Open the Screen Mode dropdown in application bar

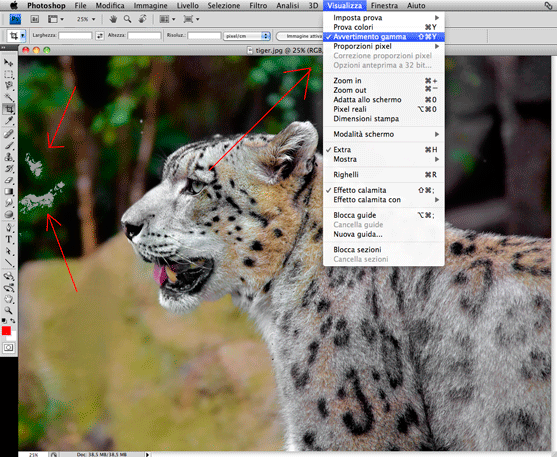coord(191,19)
